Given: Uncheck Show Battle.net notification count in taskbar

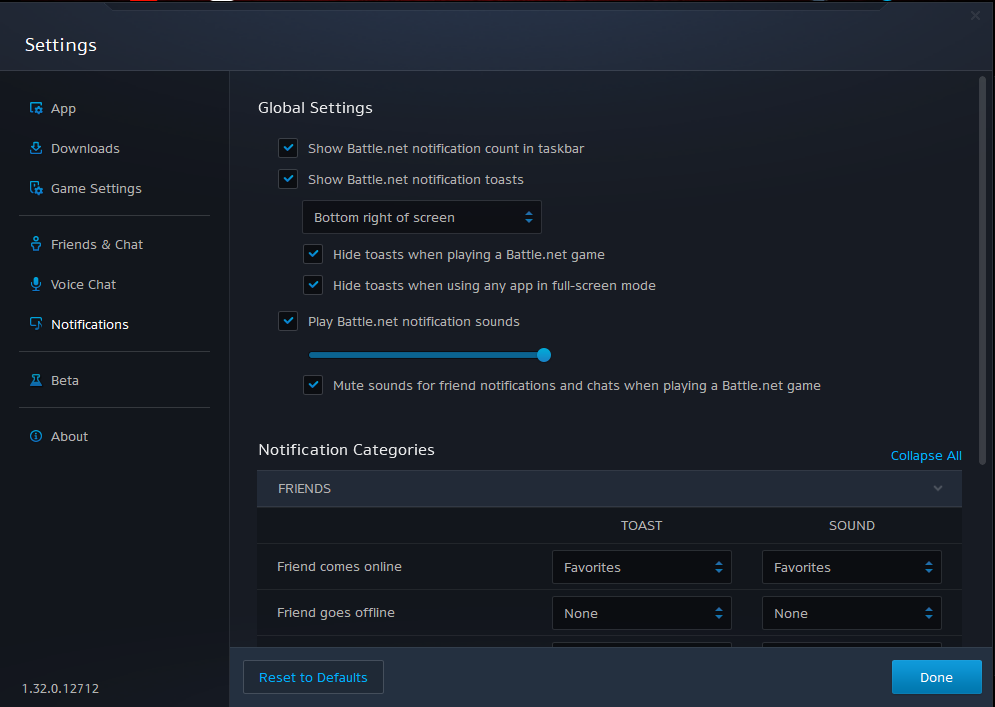Looking at the screenshot, I should pos(288,148).
